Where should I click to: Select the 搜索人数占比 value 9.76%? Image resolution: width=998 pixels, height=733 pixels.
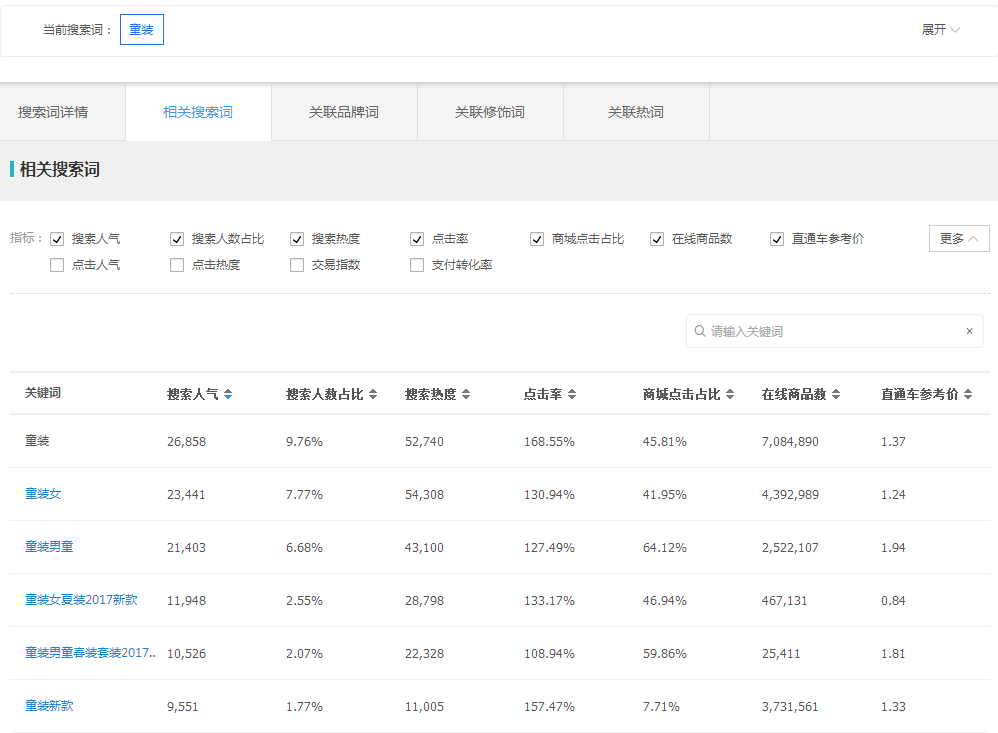304,442
